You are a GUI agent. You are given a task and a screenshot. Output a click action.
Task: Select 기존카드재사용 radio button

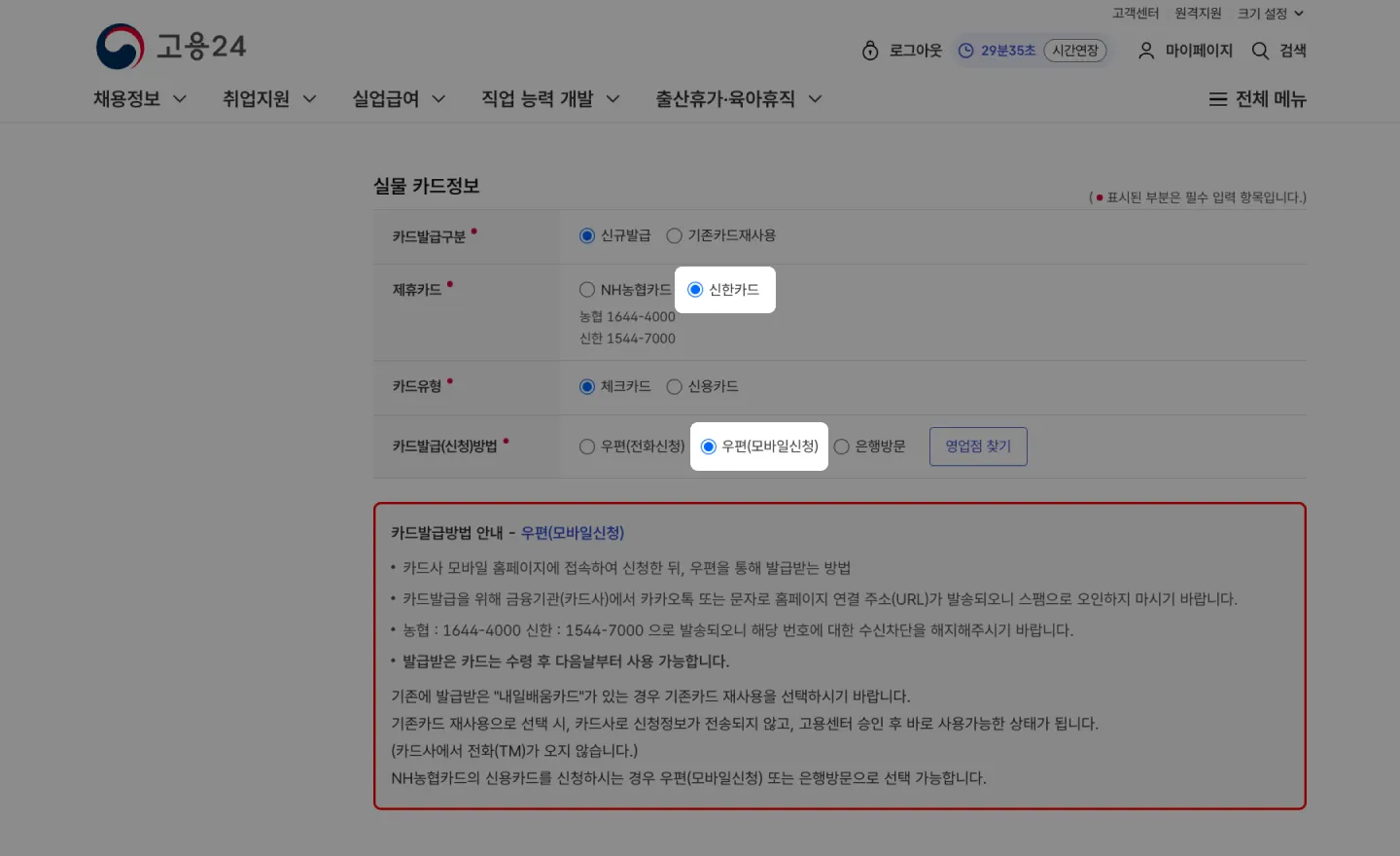pos(674,235)
